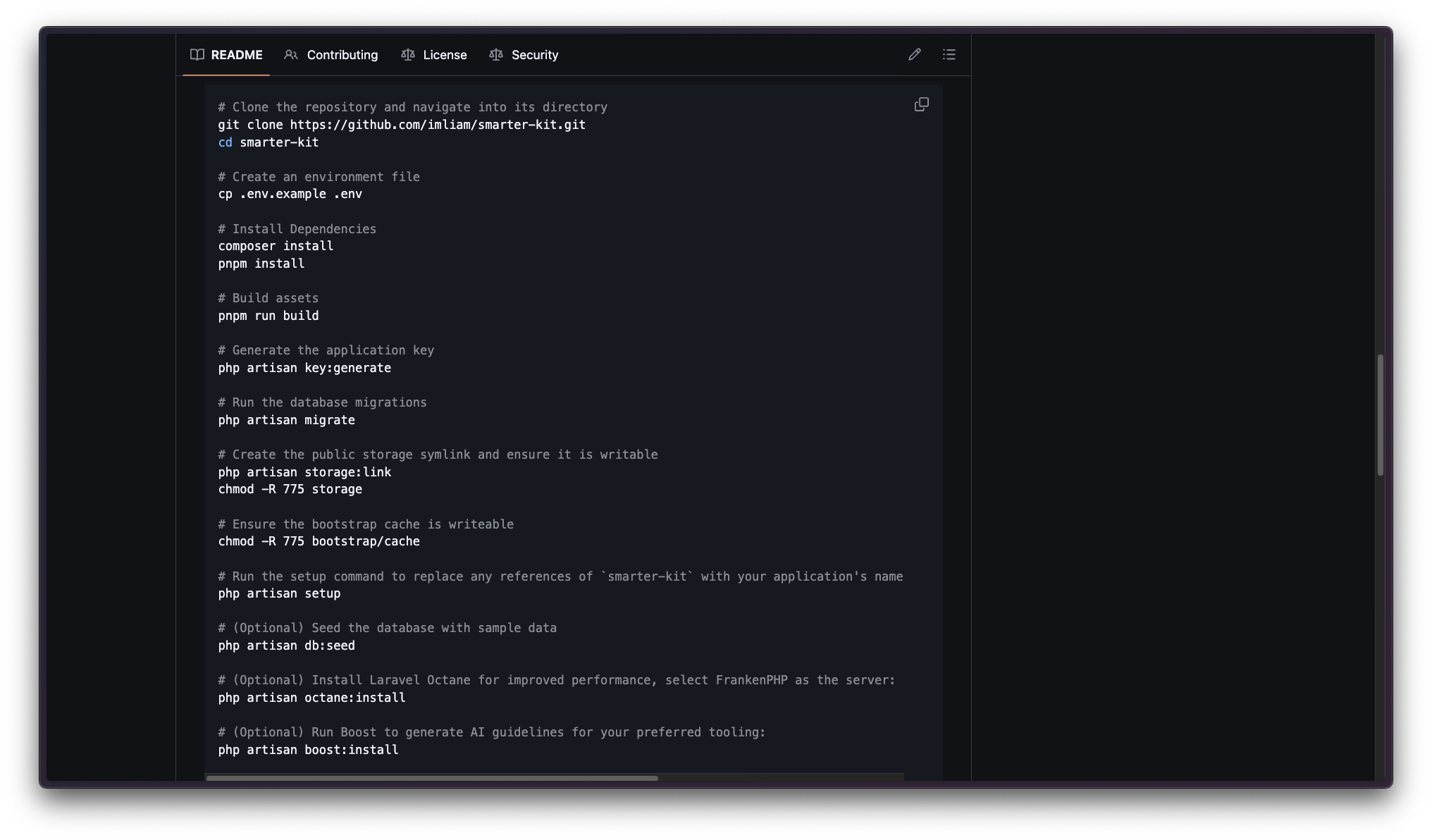Image resolution: width=1432 pixels, height=840 pixels.
Task: Click '# Run the setup command' comment
Action: point(561,576)
